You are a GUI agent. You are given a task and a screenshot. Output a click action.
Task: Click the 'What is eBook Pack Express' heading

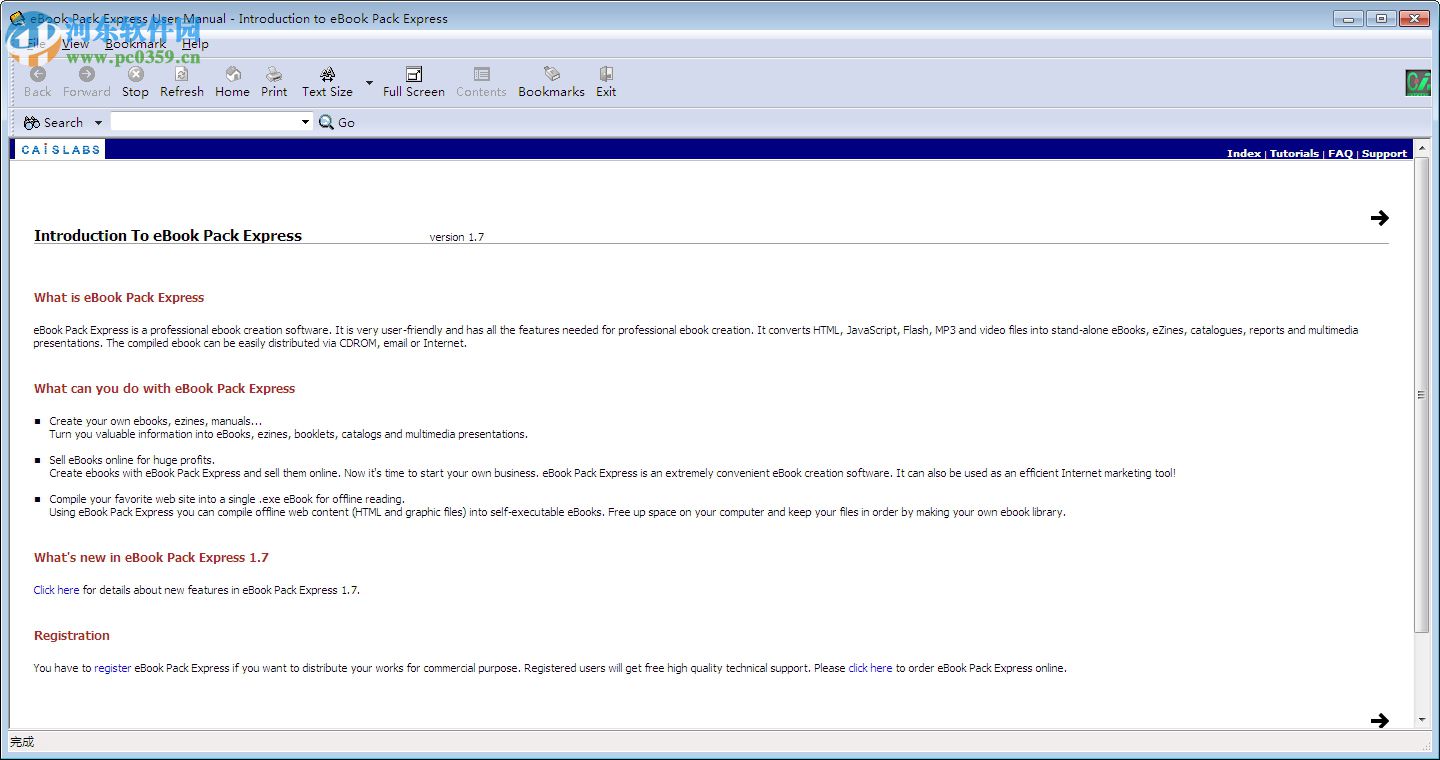119,297
